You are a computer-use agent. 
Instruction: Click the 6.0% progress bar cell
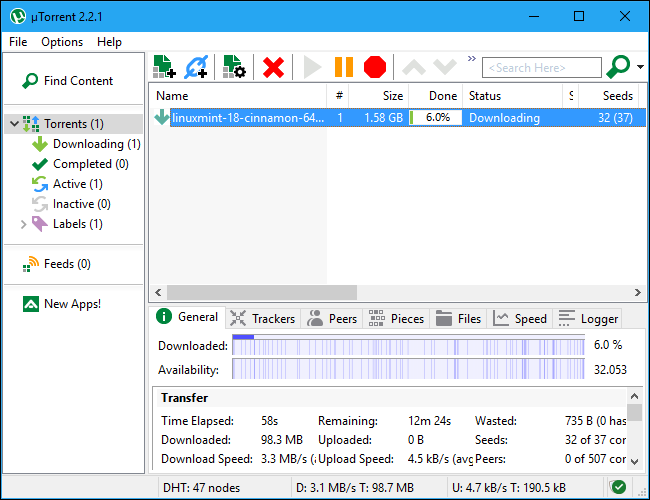(436, 118)
